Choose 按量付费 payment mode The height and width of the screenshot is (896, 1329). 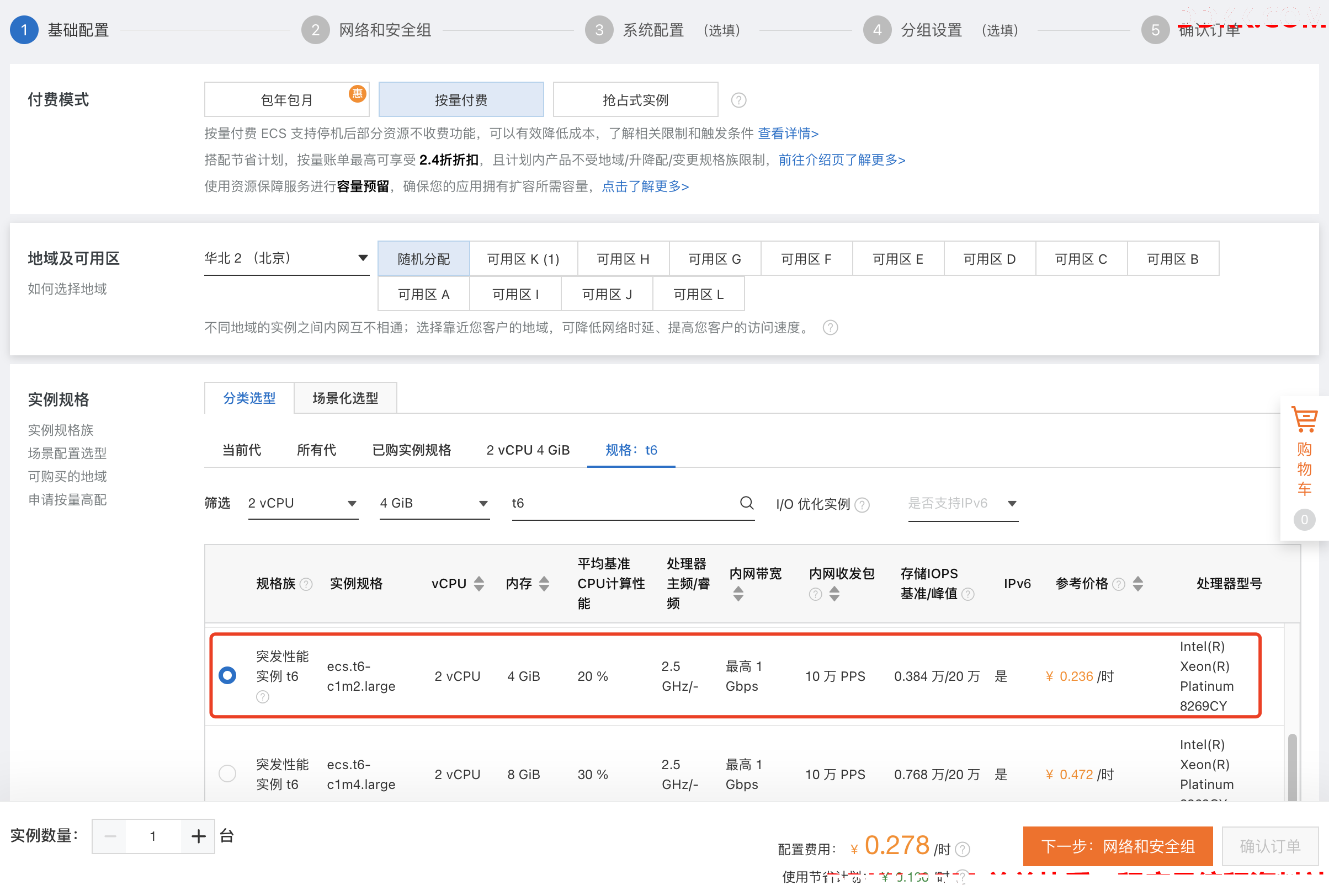click(x=461, y=100)
